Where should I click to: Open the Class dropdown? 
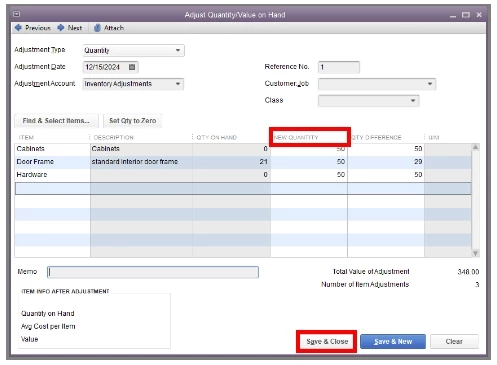coord(413,100)
